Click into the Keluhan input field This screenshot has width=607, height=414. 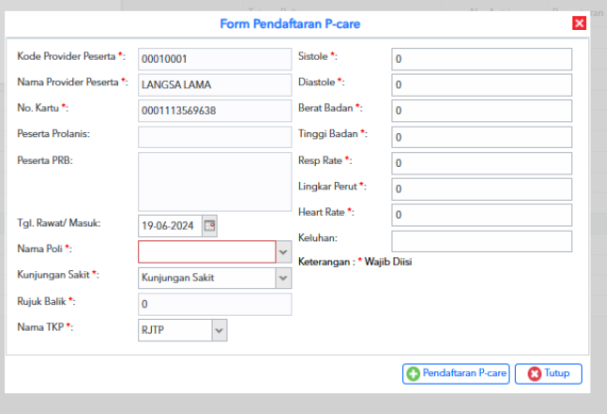tap(482, 241)
